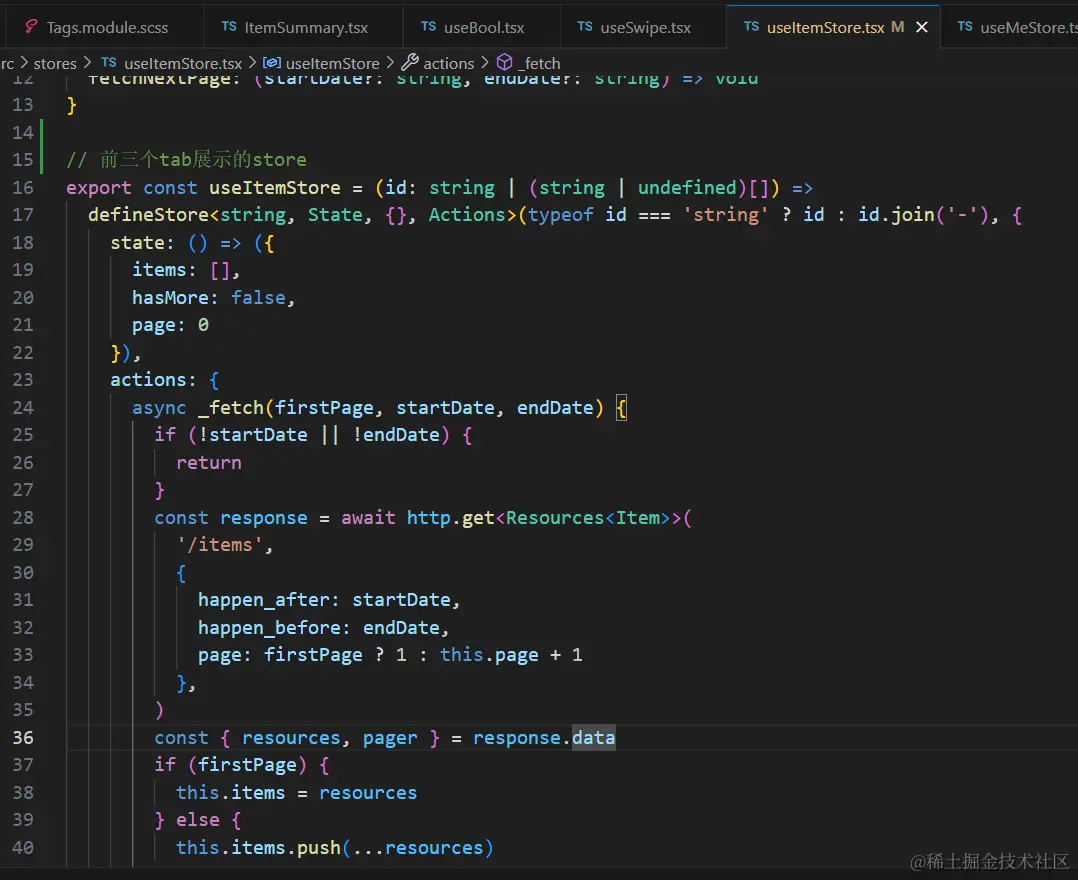Image resolution: width=1078 pixels, height=880 pixels.
Task: Click the TS icon on useSwipe.tsx tab
Action: coord(585,26)
